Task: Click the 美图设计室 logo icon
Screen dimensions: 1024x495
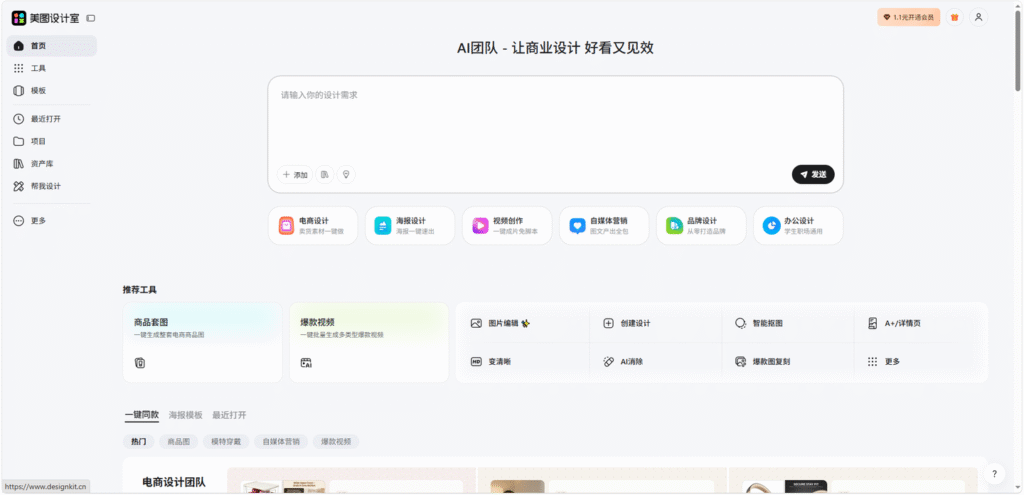Action: tap(19, 18)
